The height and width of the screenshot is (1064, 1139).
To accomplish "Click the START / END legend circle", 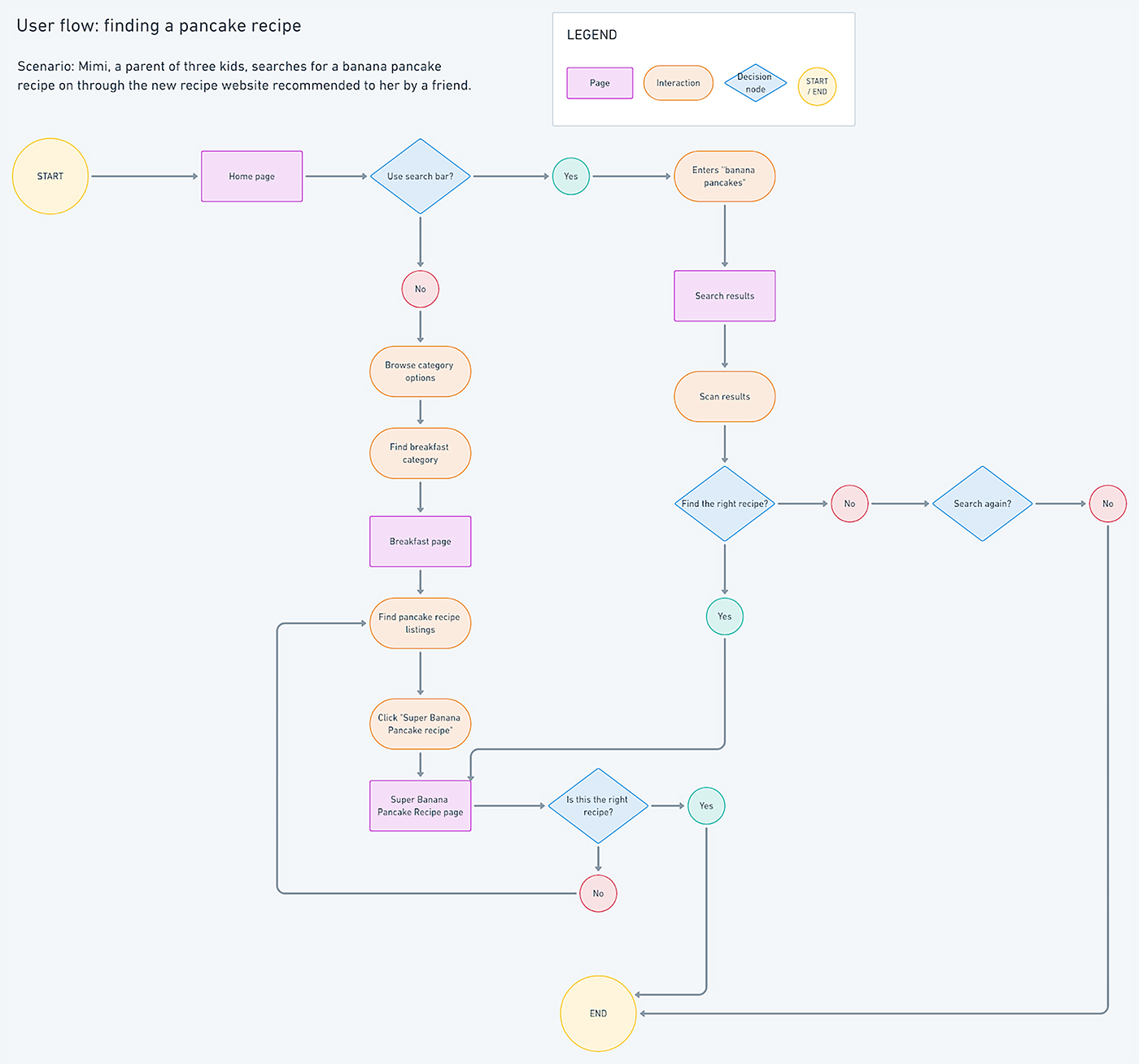I will [817, 86].
